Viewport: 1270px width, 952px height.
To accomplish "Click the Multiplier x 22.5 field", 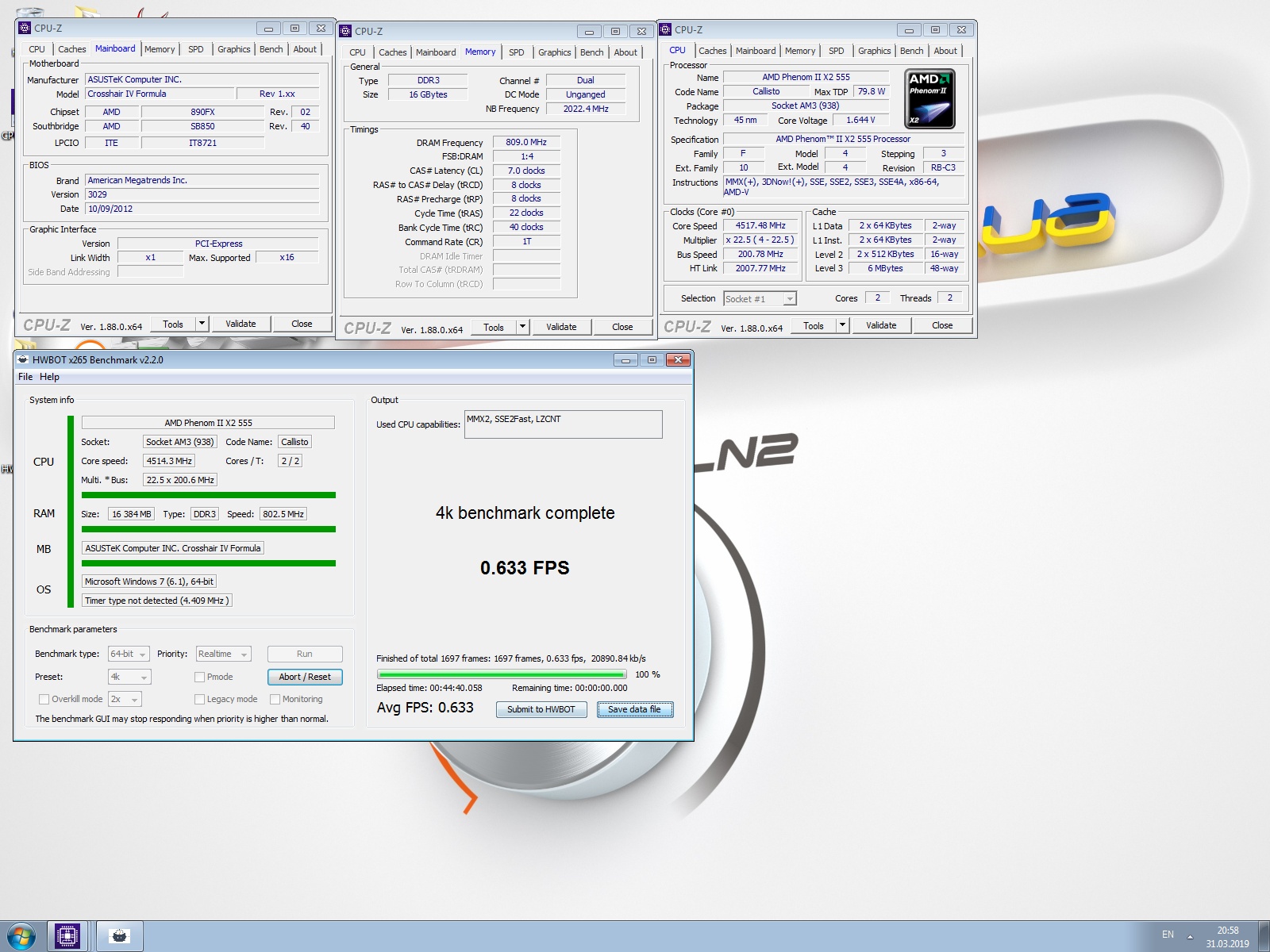I will click(x=760, y=240).
